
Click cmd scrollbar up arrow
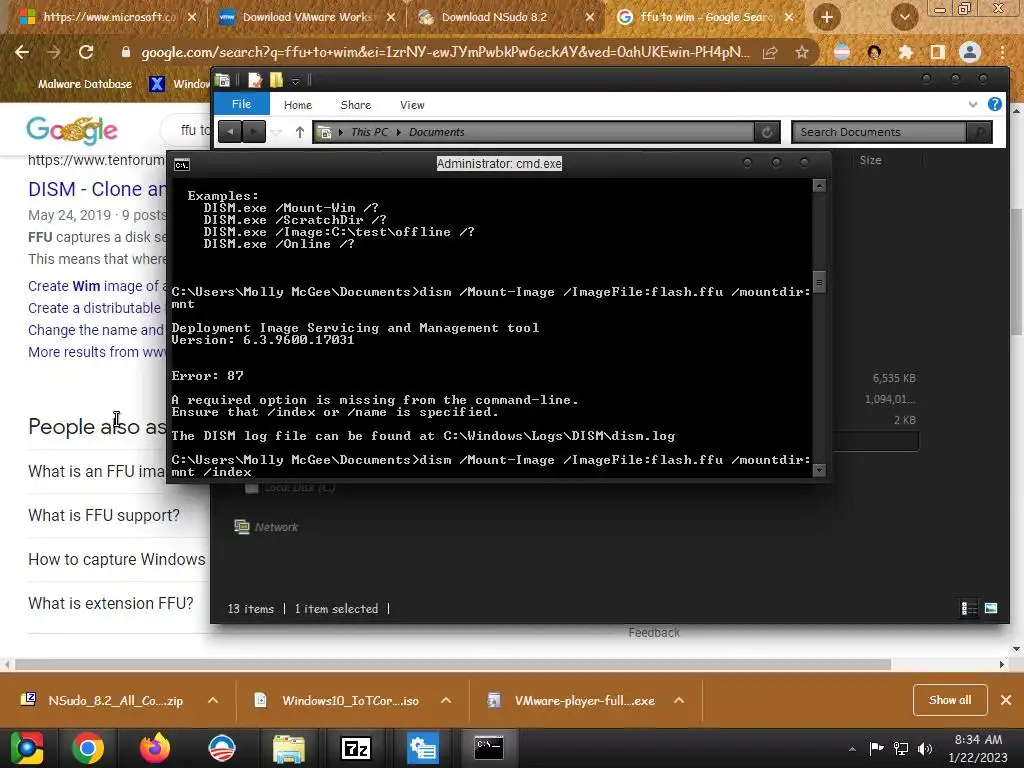pyautogui.click(x=819, y=186)
